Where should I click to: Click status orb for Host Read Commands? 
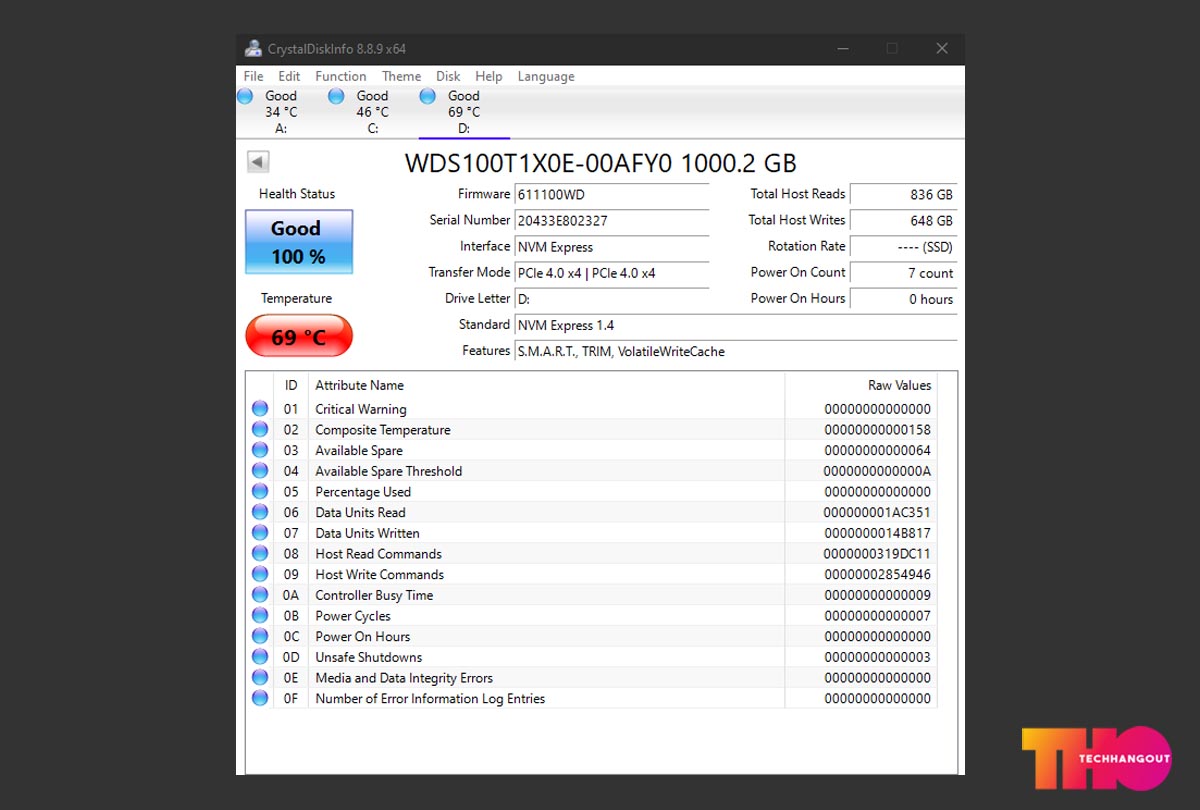click(260, 553)
